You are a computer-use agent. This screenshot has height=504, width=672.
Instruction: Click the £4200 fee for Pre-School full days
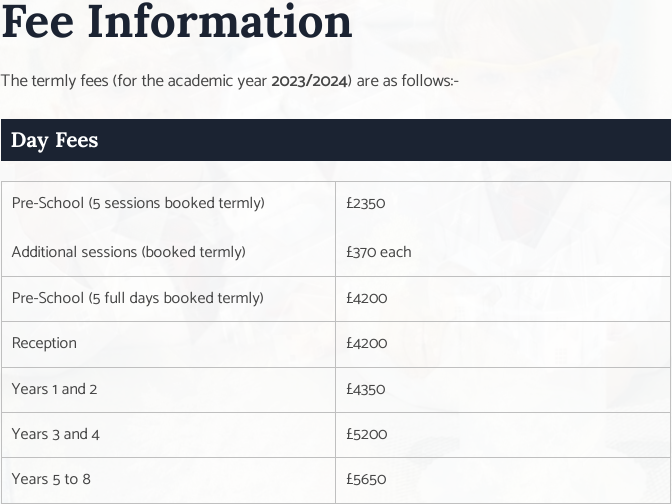(366, 298)
